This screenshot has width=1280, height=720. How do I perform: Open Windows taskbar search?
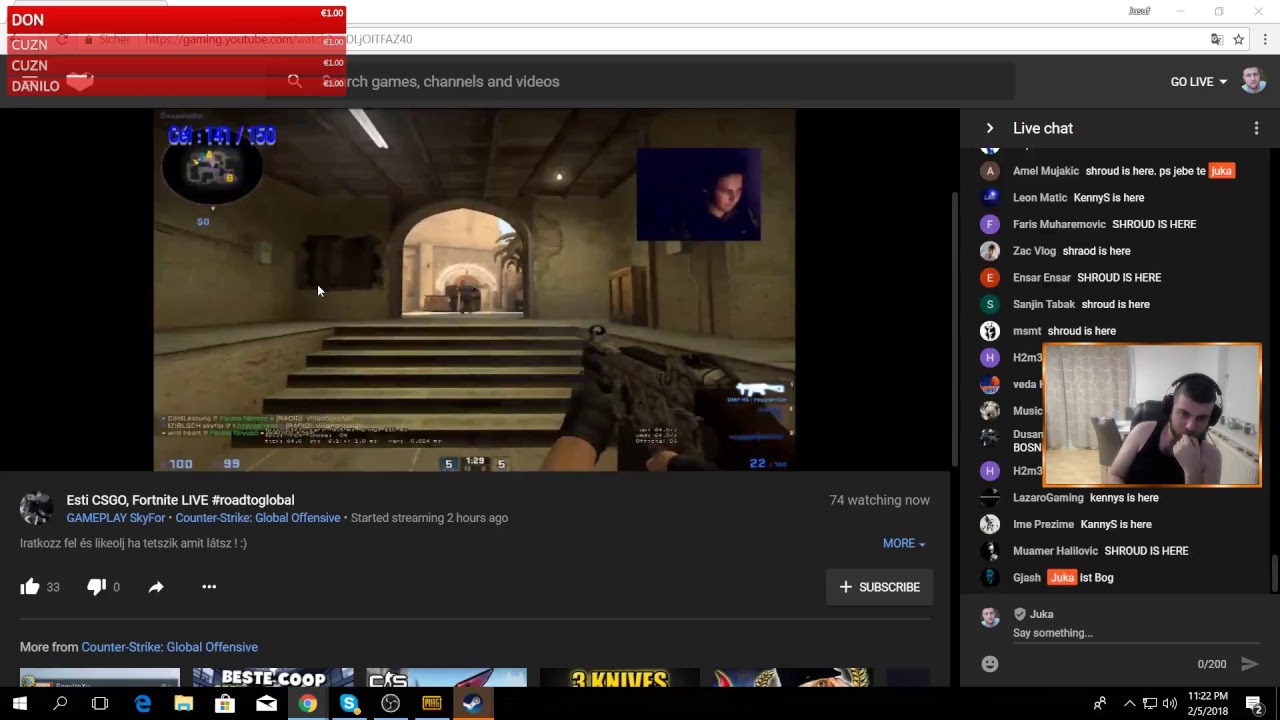(60, 704)
